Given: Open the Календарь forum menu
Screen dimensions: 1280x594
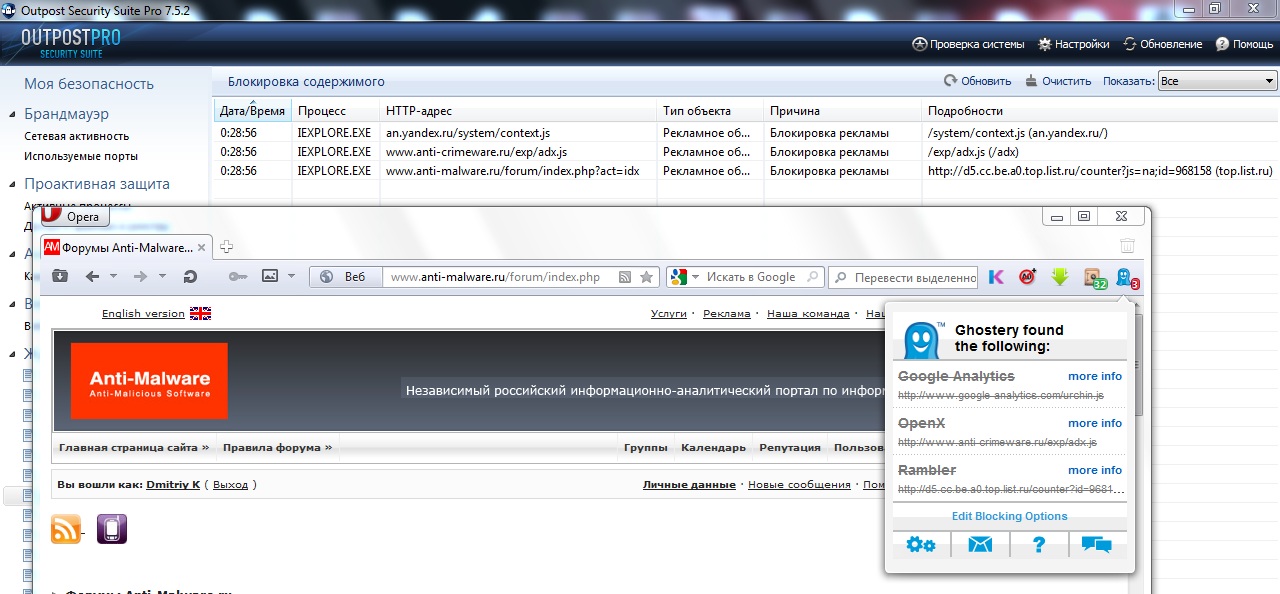Looking at the screenshot, I should click(x=713, y=447).
